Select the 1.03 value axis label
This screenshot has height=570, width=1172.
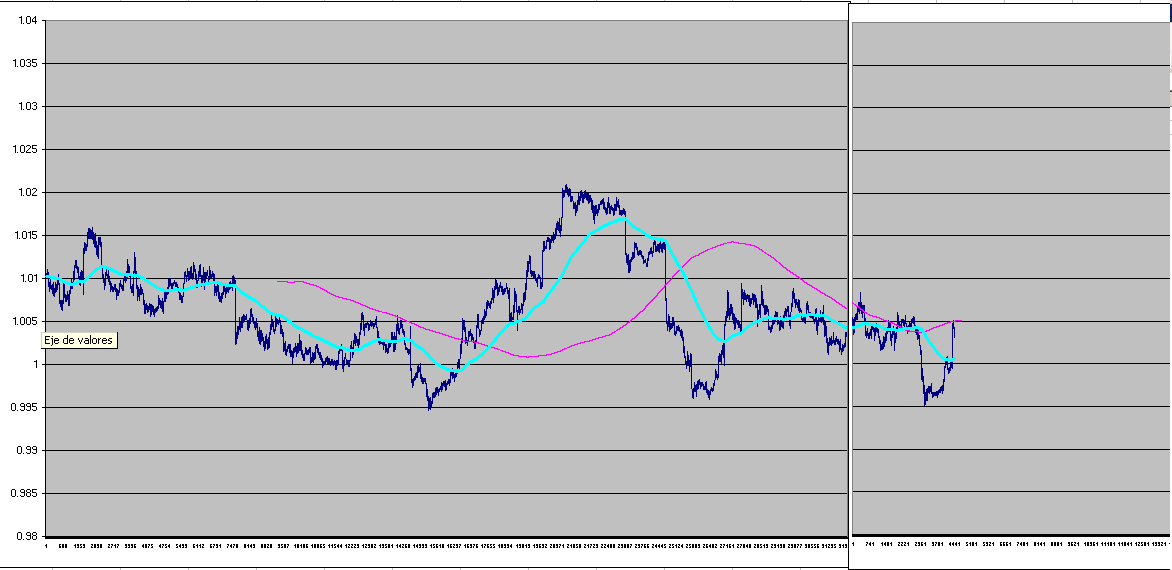(x=27, y=107)
